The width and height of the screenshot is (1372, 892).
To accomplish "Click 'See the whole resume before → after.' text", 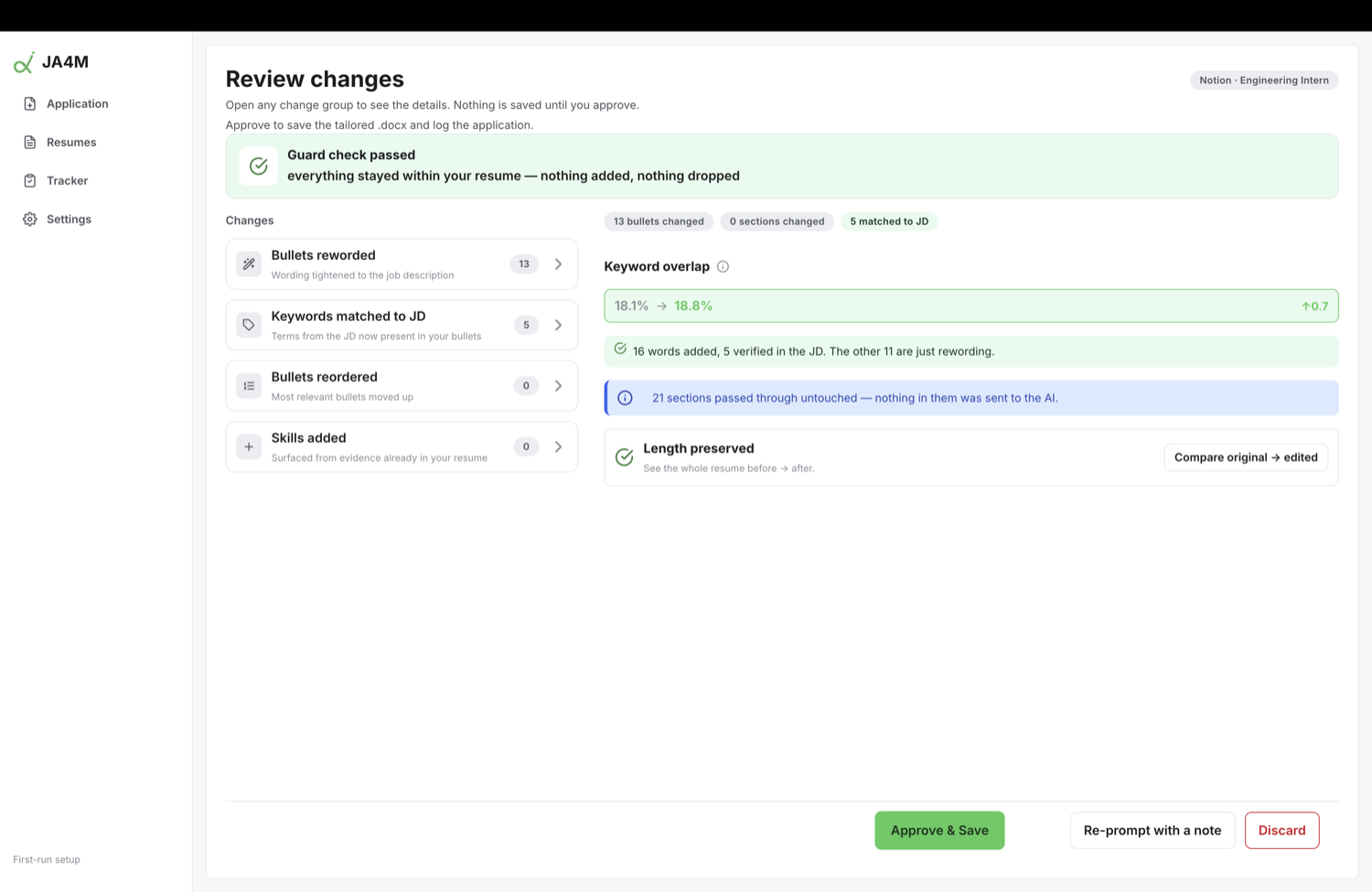I will [x=729, y=468].
